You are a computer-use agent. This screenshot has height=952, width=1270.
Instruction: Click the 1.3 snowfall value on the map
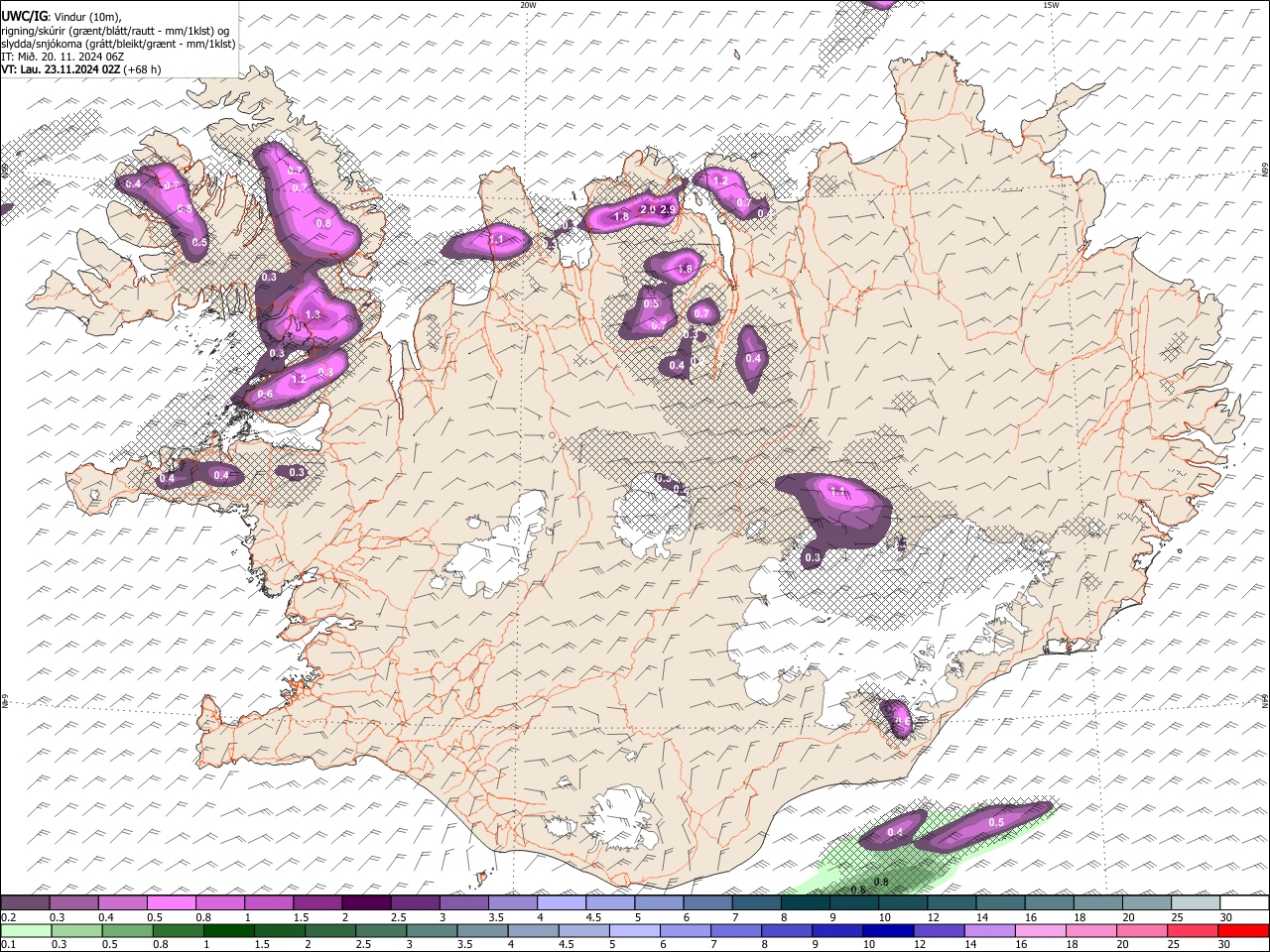(313, 314)
